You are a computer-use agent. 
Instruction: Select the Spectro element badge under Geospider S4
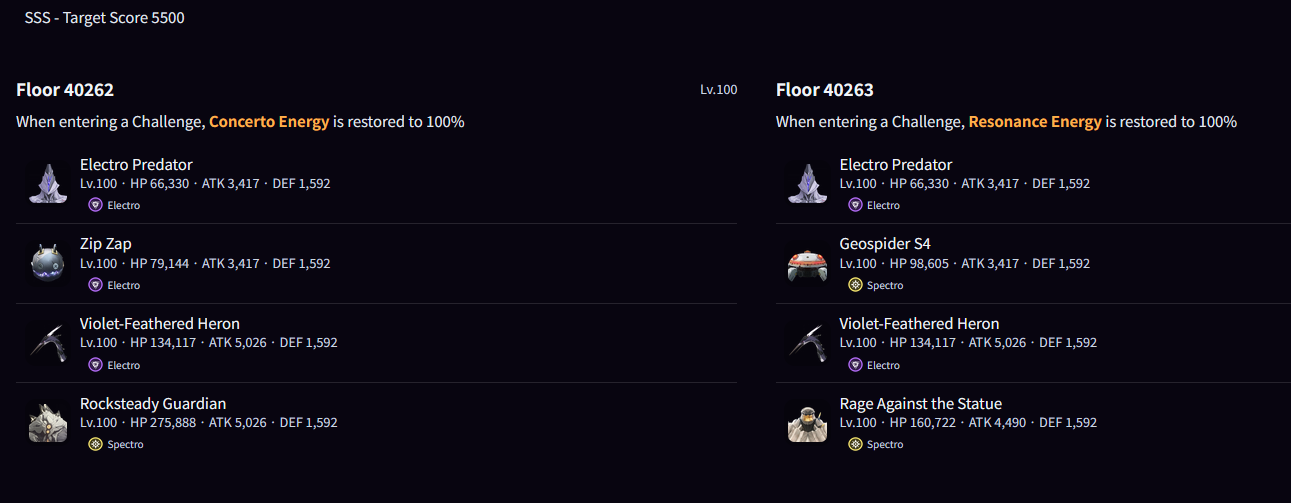click(876, 285)
